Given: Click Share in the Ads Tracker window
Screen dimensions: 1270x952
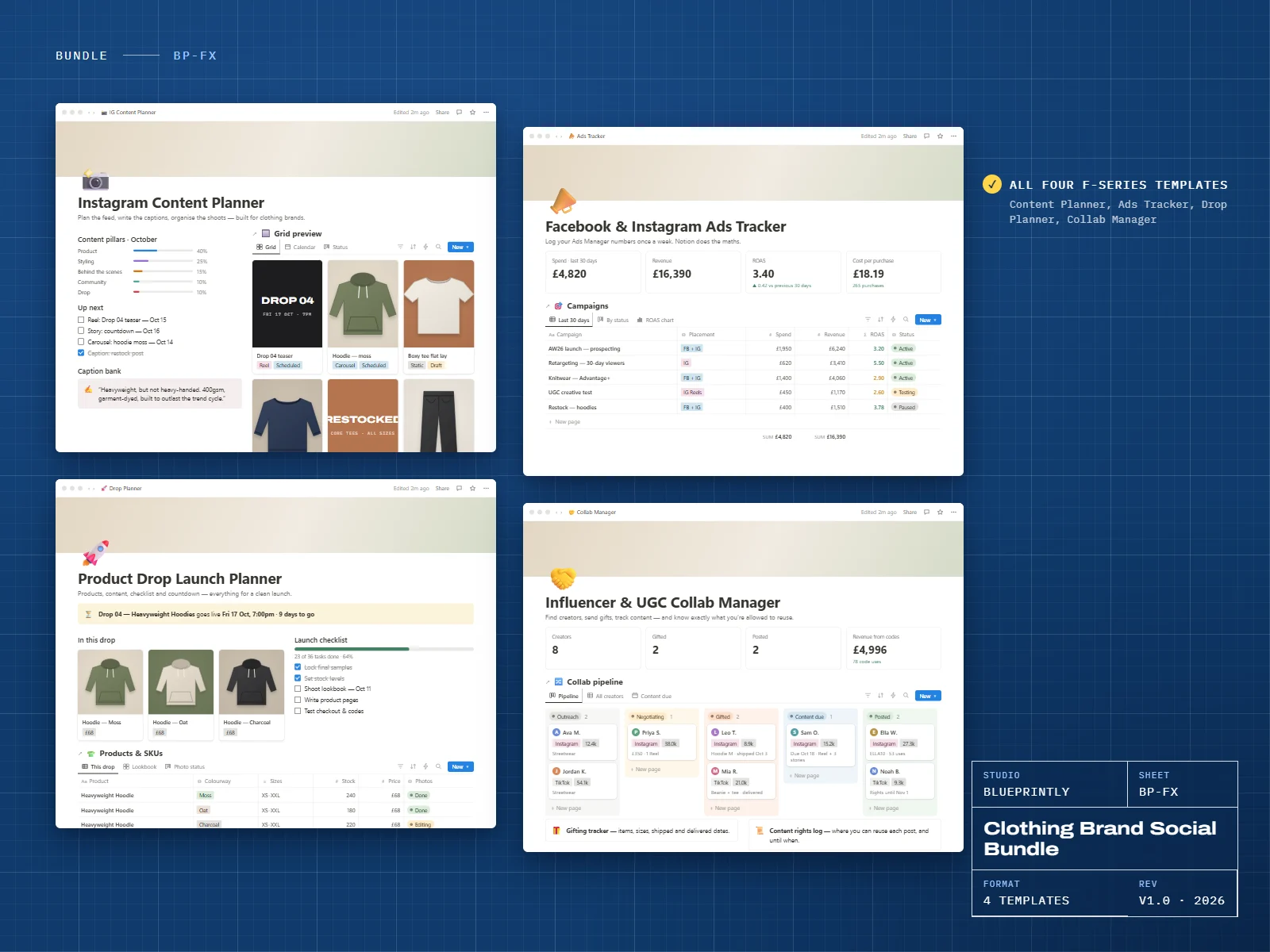Looking at the screenshot, I should pyautogui.click(x=910, y=136).
